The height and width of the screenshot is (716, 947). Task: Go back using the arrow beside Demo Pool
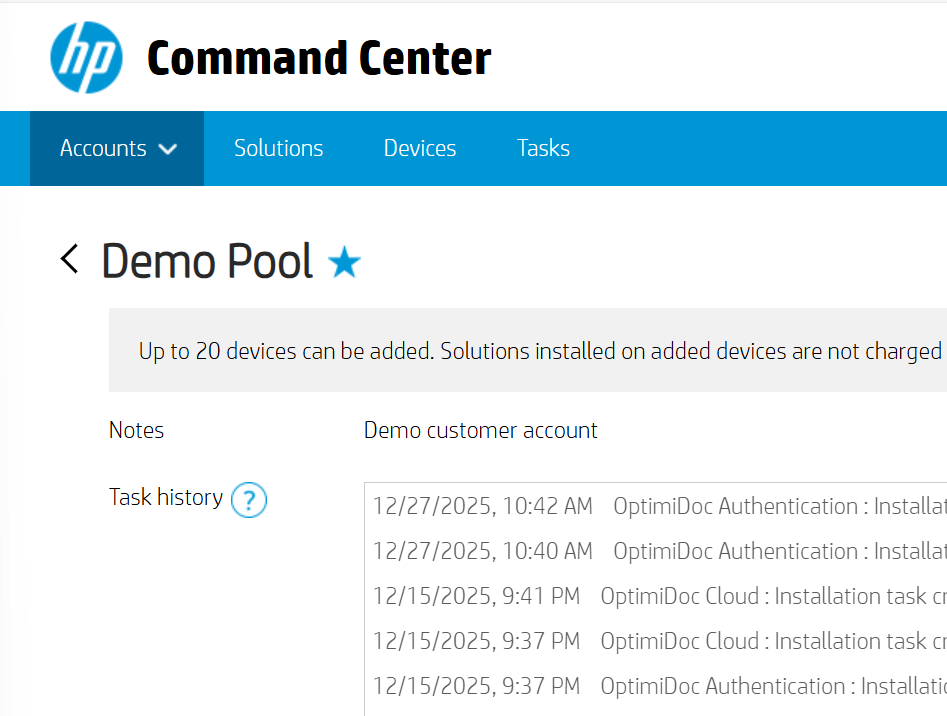pos(69,260)
